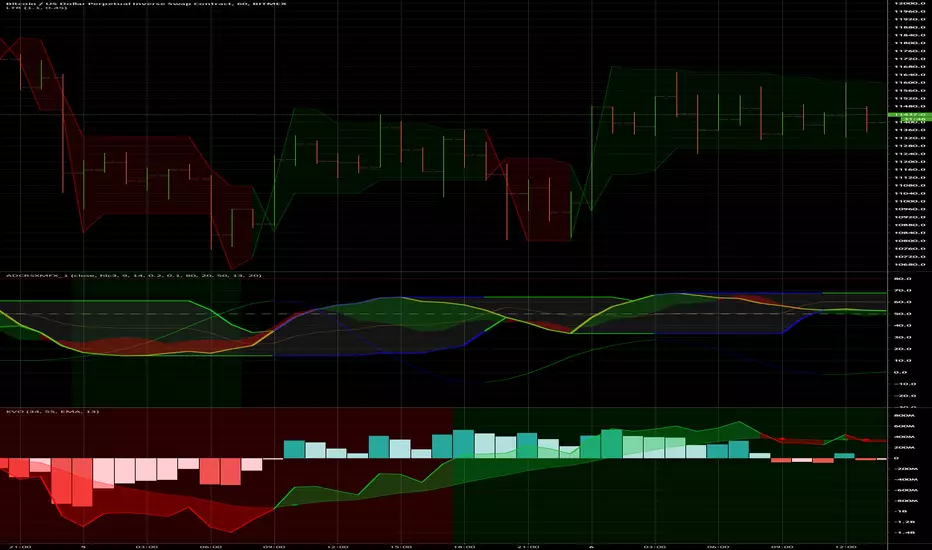This screenshot has height=550, width=932.
Task: Click the 800M label on KVO scale
Action: [x=905, y=416]
